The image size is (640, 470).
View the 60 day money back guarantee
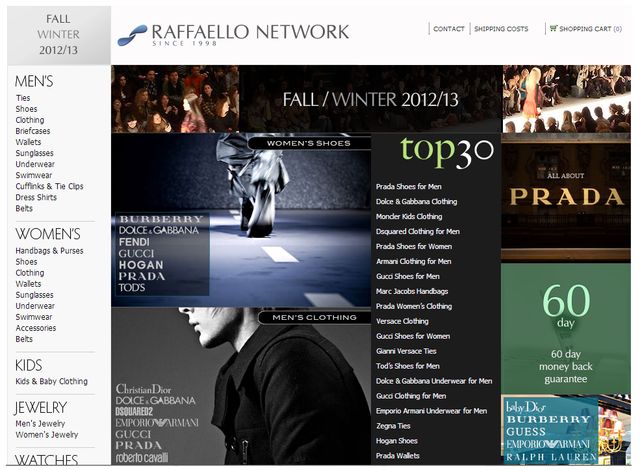[x=566, y=329]
